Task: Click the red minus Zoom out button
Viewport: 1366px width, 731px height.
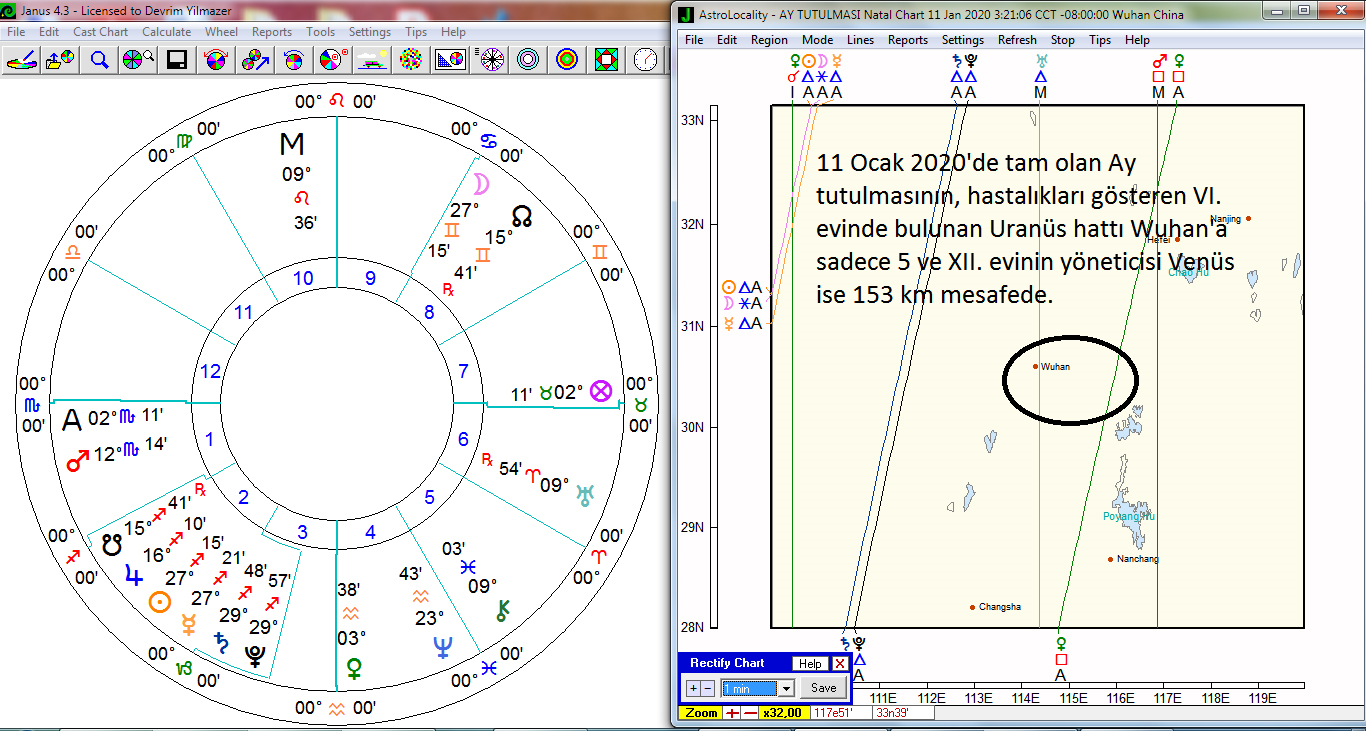Action: pyautogui.click(x=749, y=713)
